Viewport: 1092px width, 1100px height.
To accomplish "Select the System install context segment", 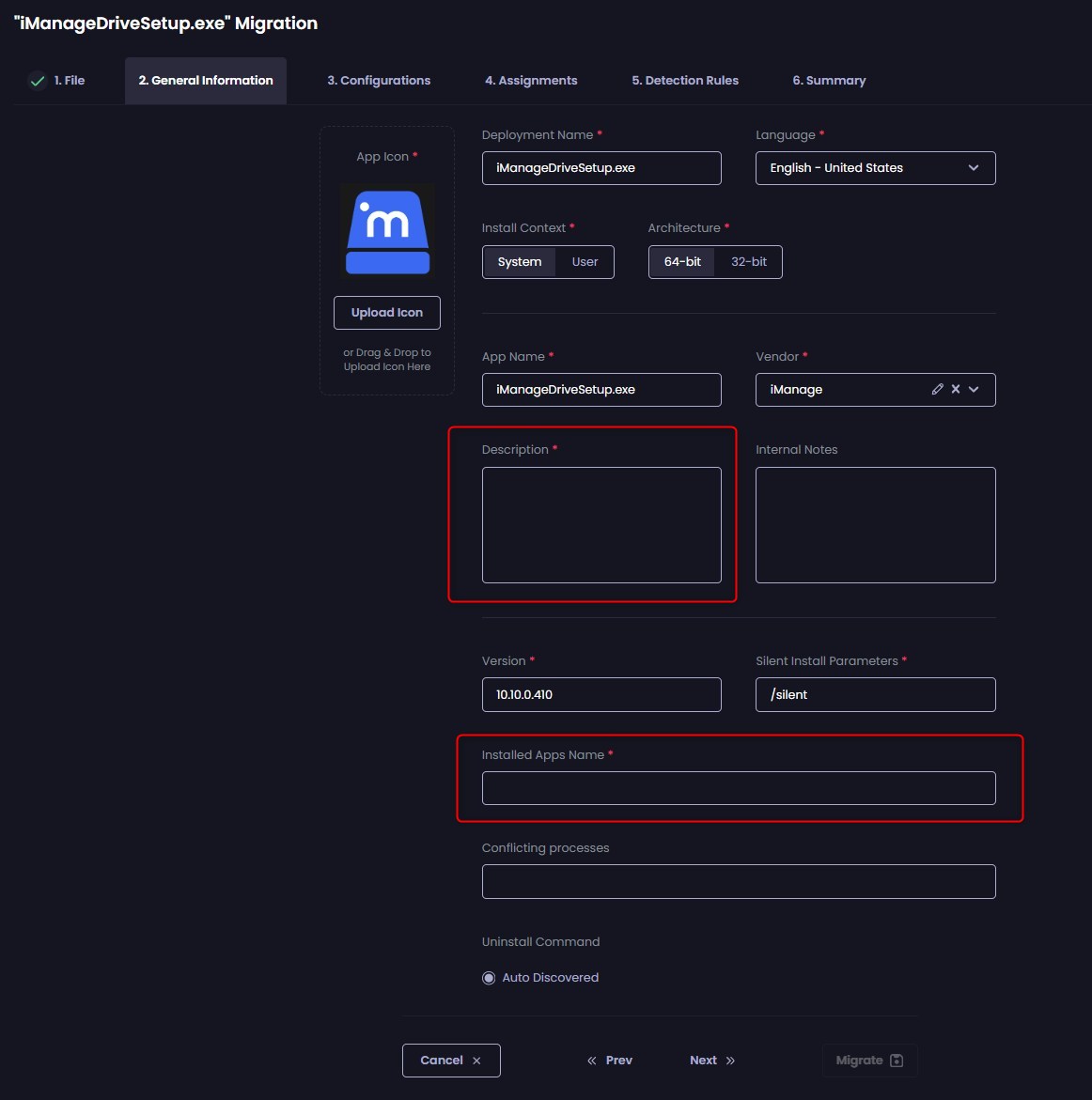I will tap(520, 262).
